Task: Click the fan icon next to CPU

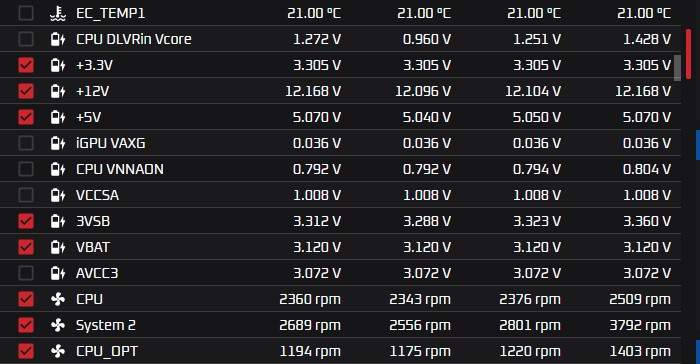Action: click(58, 299)
